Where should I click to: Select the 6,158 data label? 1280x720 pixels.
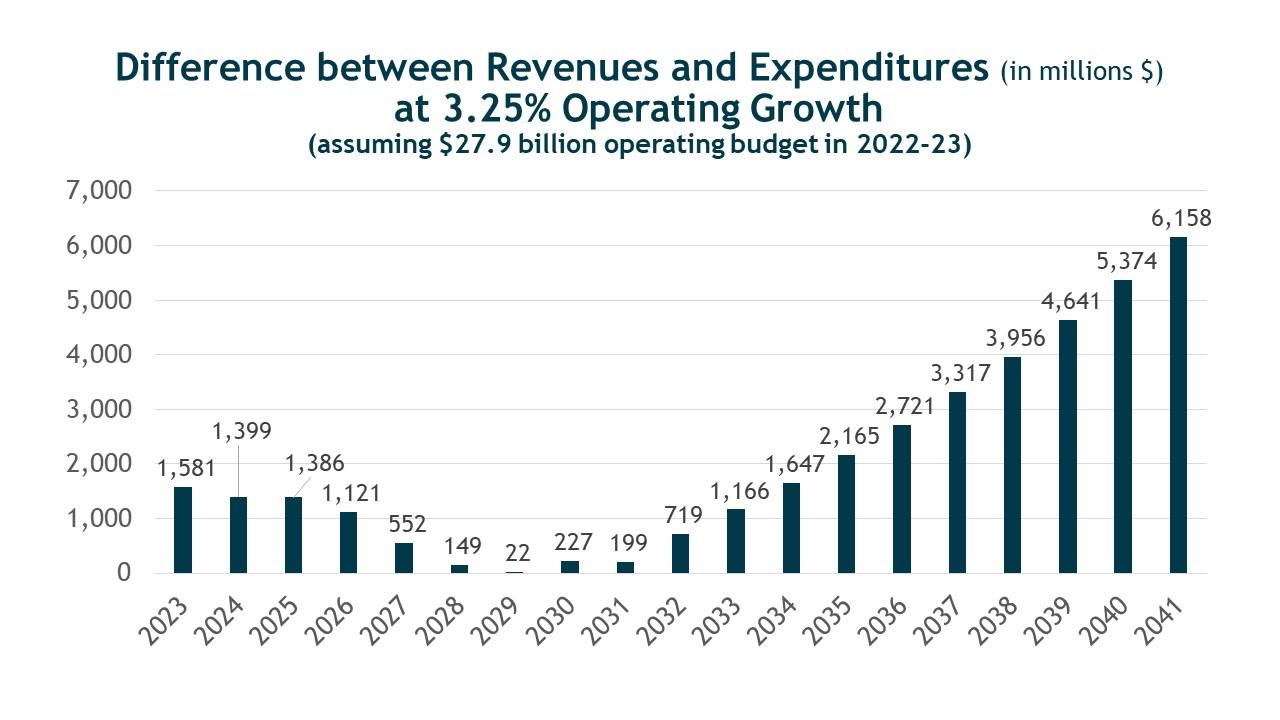[x=1179, y=218]
